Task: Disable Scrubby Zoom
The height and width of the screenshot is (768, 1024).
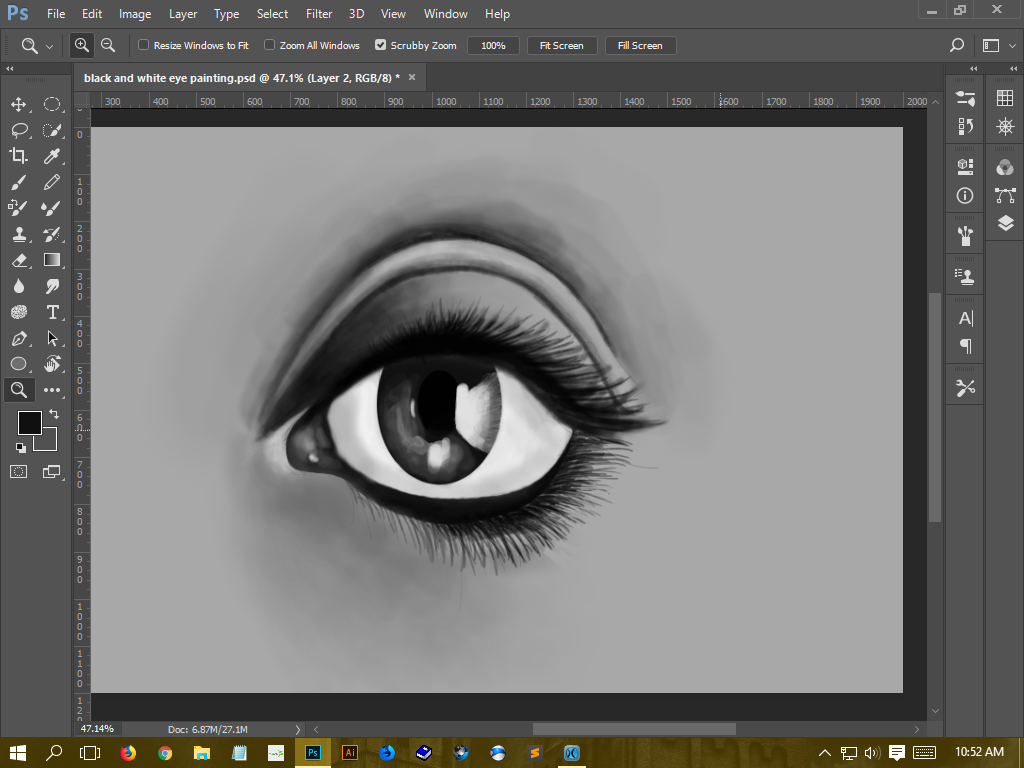Action: 380,45
